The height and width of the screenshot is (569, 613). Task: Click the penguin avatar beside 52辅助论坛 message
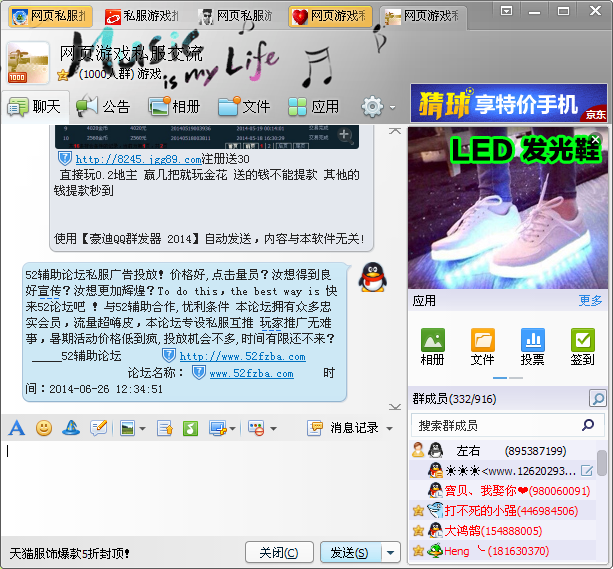click(x=373, y=277)
